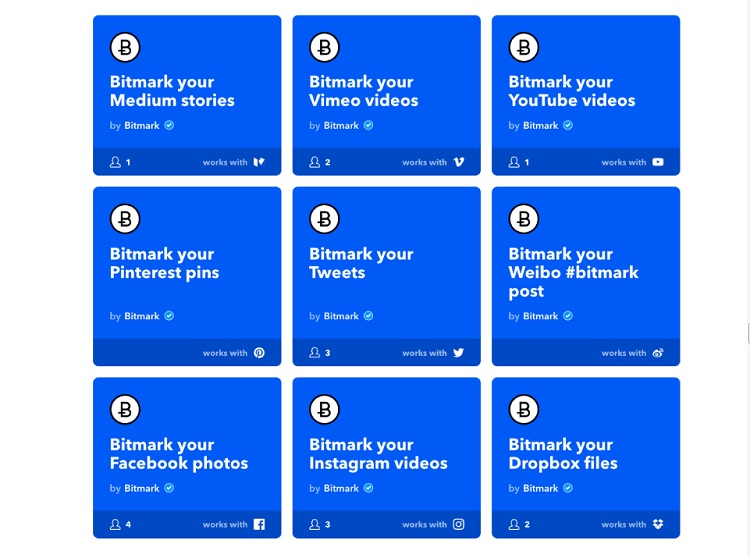Click the Medium service icon
This screenshot has height=558, width=750.
pos(259,162)
